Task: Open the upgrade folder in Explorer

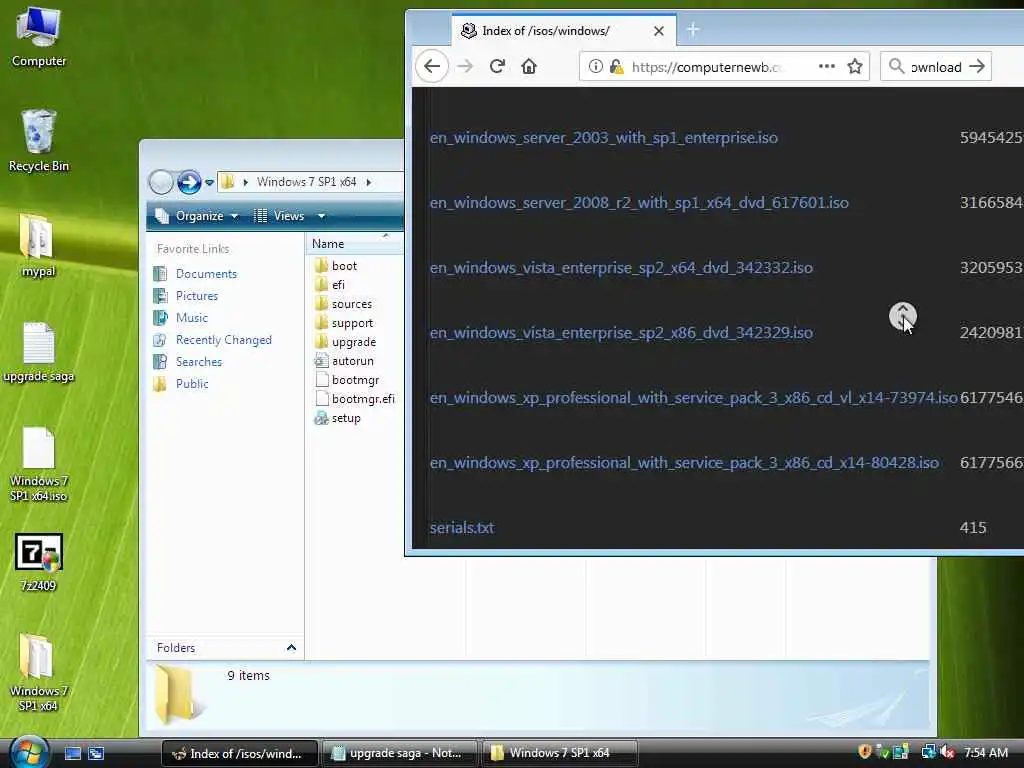Action: pyautogui.click(x=345, y=342)
